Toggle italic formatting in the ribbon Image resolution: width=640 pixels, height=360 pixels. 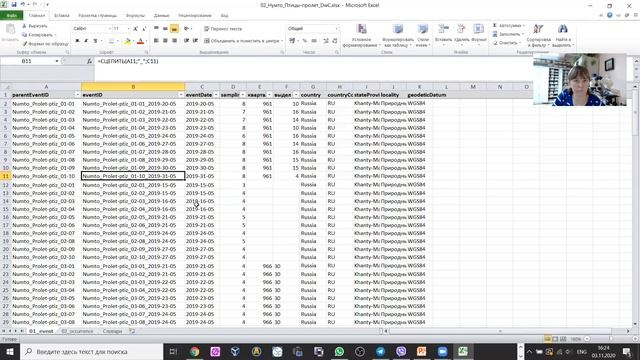point(86,41)
